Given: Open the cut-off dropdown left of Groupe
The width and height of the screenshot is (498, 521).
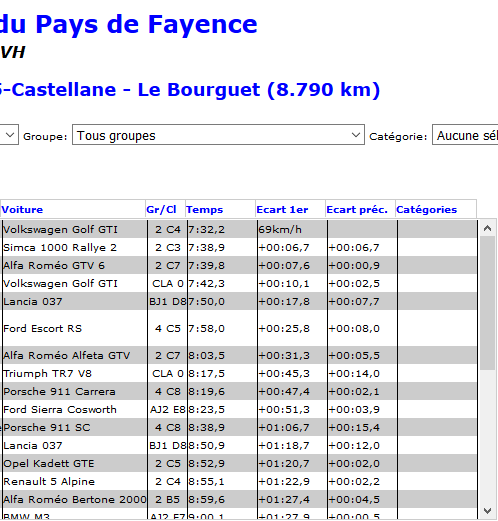Looking at the screenshot, I should point(9,135).
